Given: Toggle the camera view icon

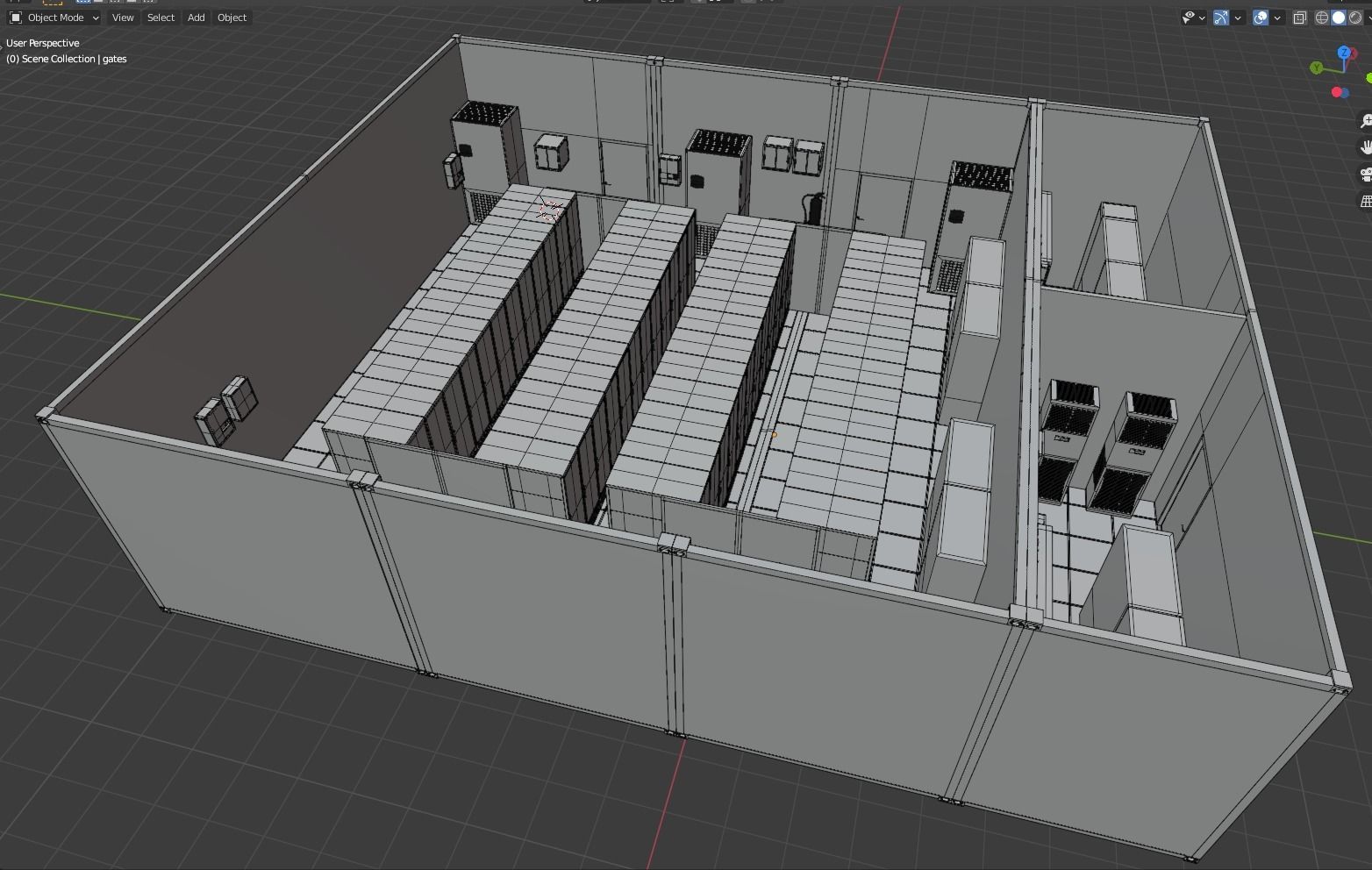Looking at the screenshot, I should (1366, 175).
